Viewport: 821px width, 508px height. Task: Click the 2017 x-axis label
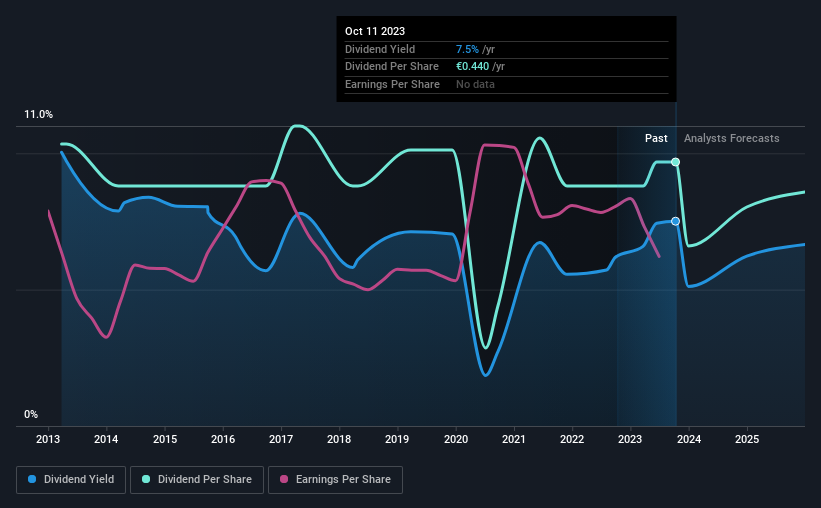(281, 439)
